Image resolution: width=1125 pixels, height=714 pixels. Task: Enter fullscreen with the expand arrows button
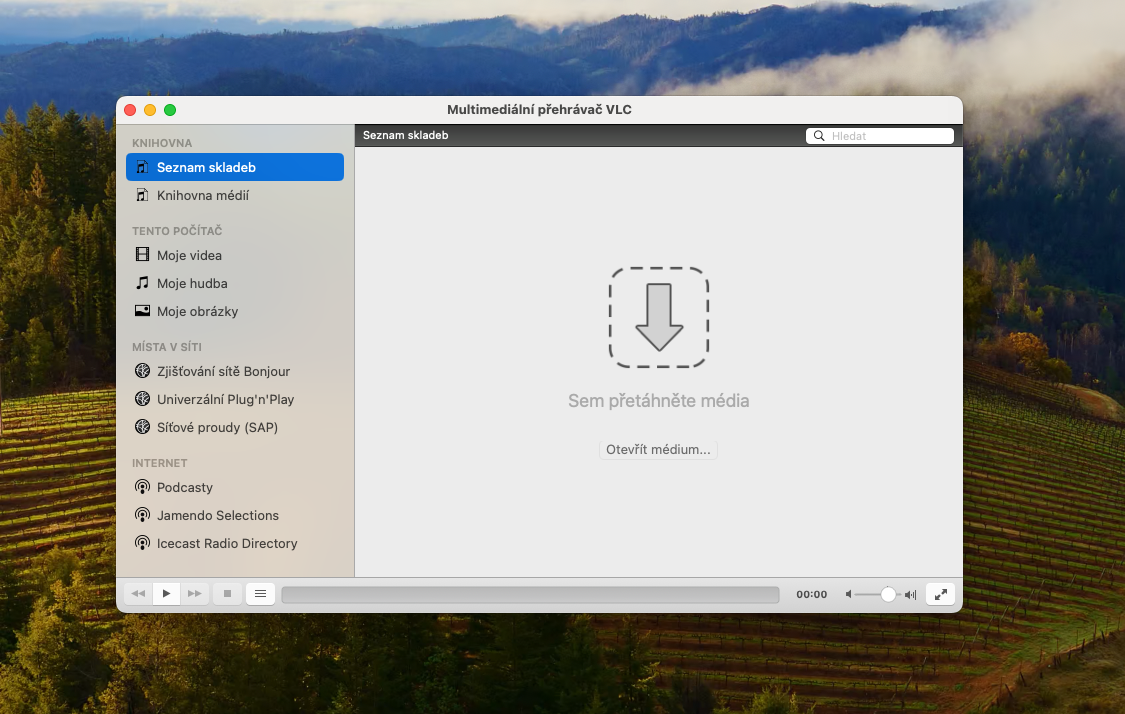[940, 594]
